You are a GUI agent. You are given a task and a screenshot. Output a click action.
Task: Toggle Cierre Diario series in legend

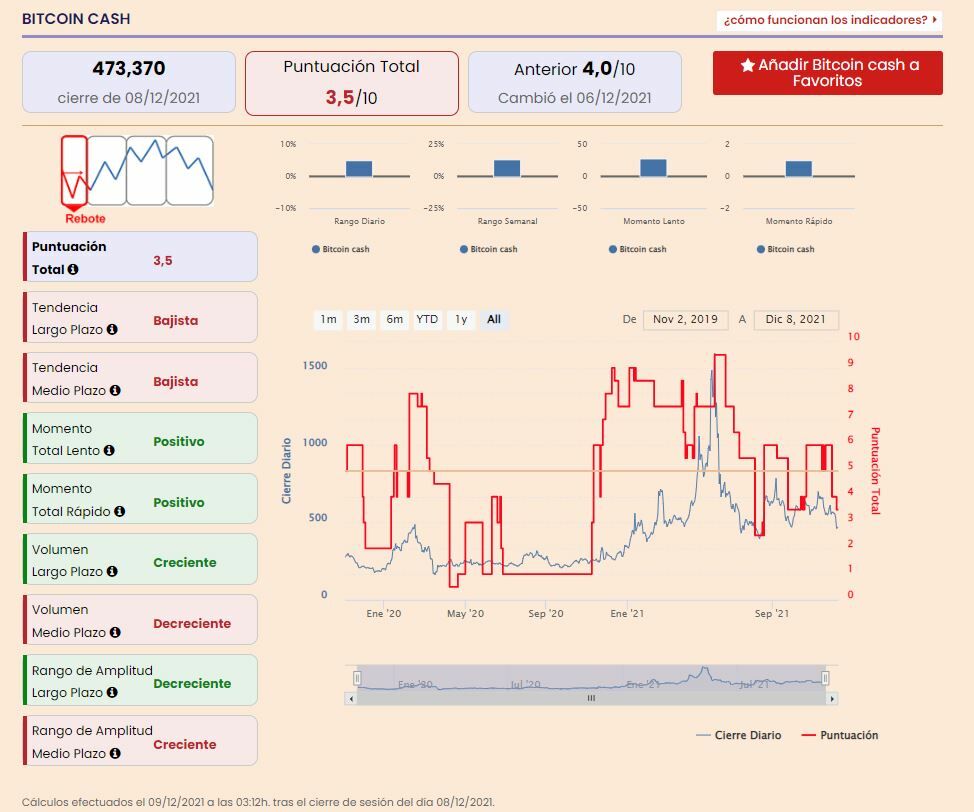pyautogui.click(x=739, y=735)
